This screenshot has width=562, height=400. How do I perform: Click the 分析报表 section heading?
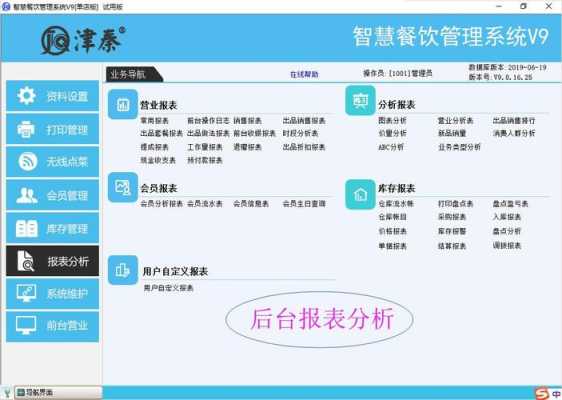[x=397, y=105]
